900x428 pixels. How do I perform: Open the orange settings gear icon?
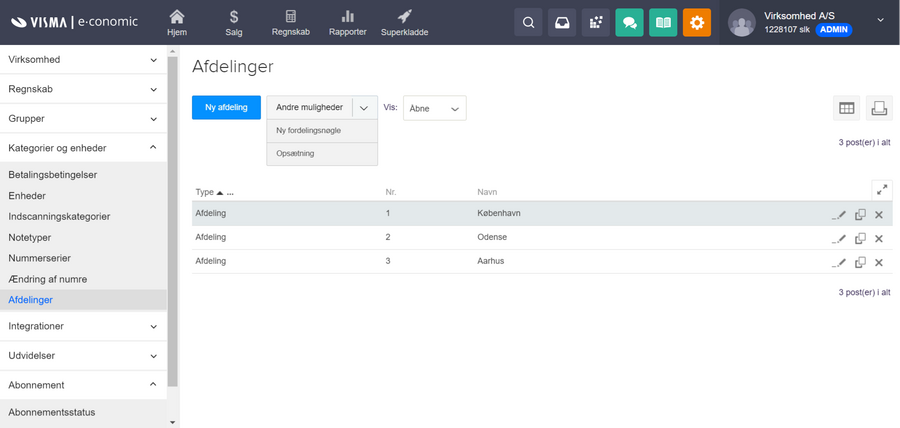[x=697, y=23]
